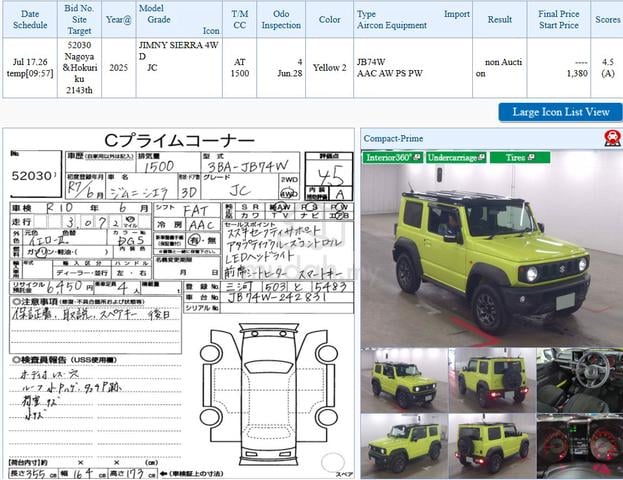Click the Model Grade Icon column header
This screenshot has width=623, height=480.
pyautogui.click(x=179, y=19)
